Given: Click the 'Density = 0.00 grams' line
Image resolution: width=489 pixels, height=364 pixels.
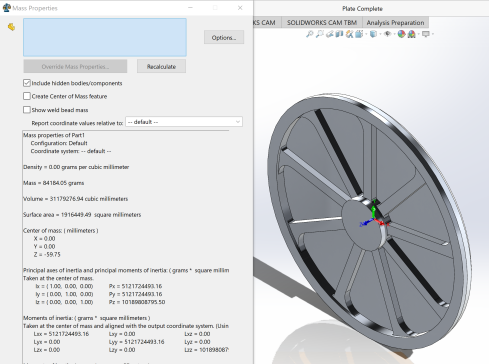Looking at the screenshot, I should 76,167.
